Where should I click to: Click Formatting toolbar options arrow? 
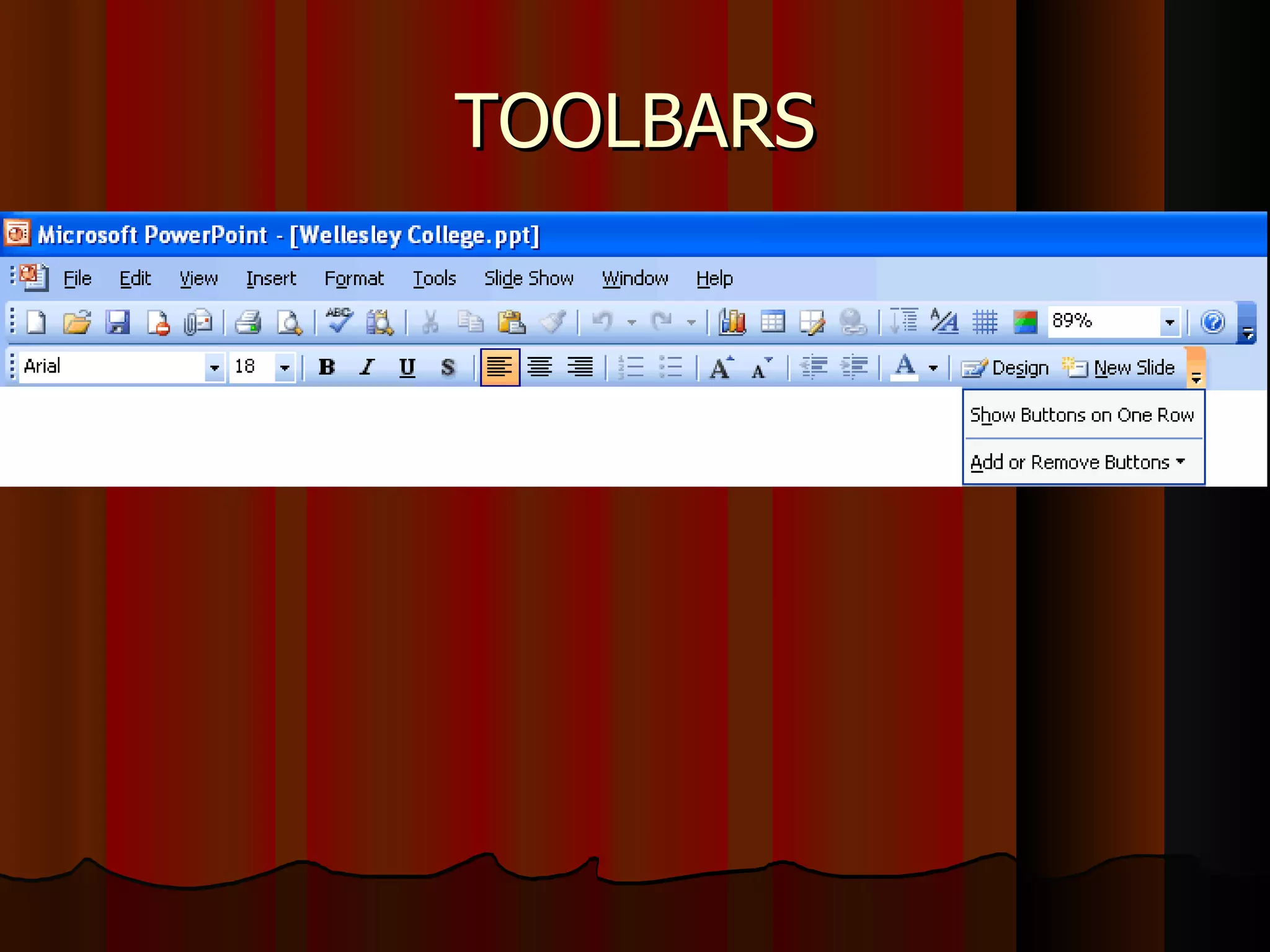[x=1196, y=368]
